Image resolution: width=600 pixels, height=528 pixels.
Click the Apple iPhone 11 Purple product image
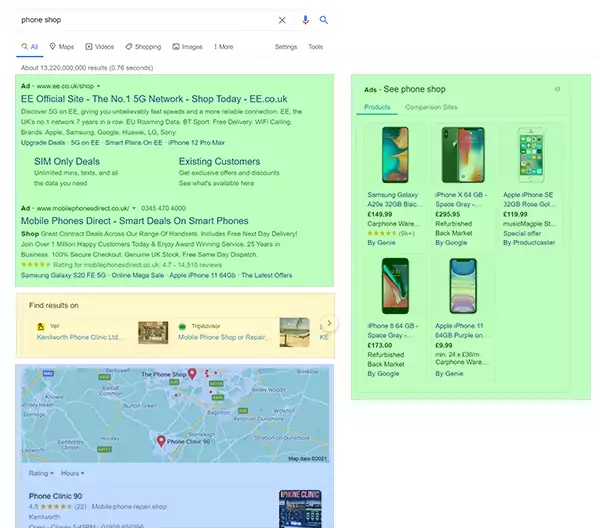click(463, 286)
